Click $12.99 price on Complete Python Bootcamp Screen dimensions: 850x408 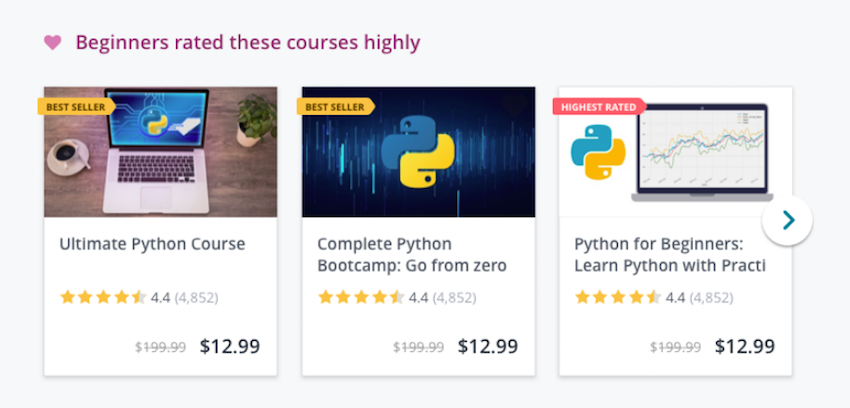(x=488, y=346)
